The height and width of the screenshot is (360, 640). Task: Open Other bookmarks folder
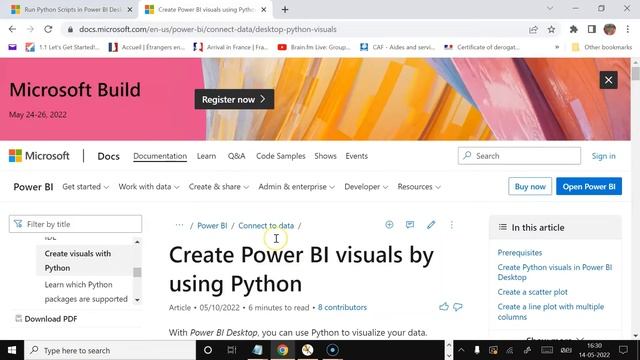click(x=602, y=47)
